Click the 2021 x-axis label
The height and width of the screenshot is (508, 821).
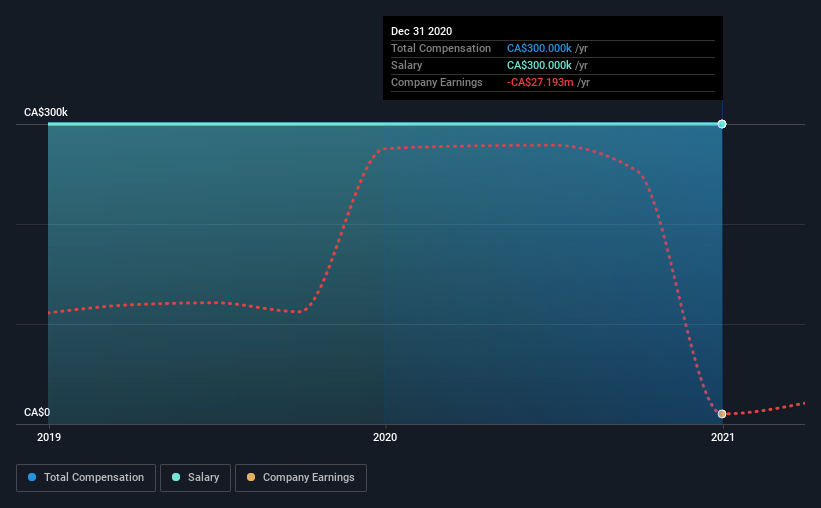(x=723, y=437)
